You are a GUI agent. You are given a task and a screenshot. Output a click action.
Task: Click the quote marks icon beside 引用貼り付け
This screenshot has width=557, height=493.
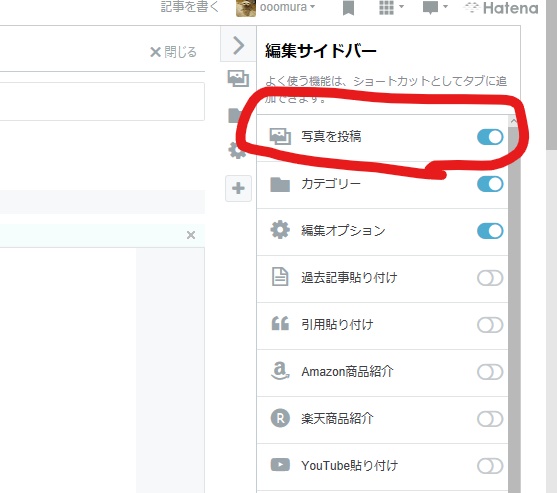(x=280, y=323)
